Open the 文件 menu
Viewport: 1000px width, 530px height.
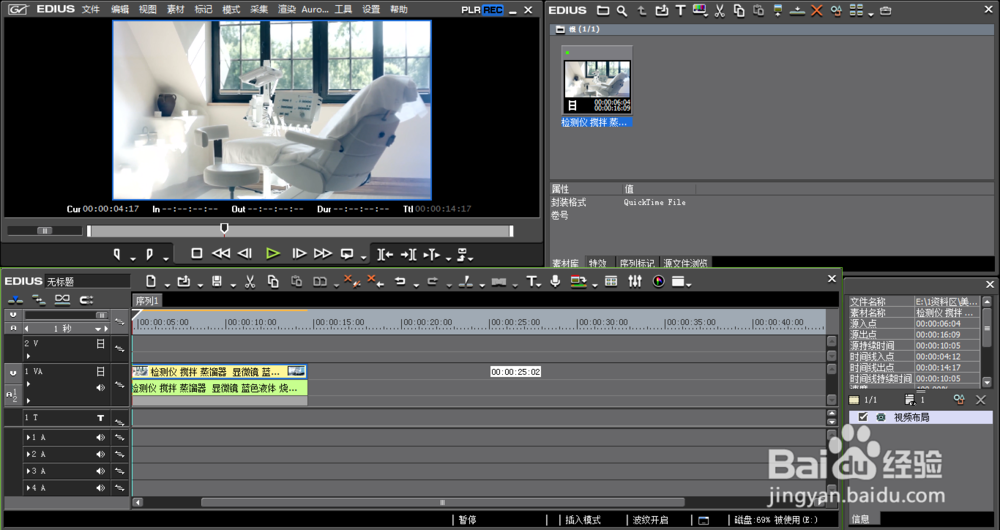(91, 10)
